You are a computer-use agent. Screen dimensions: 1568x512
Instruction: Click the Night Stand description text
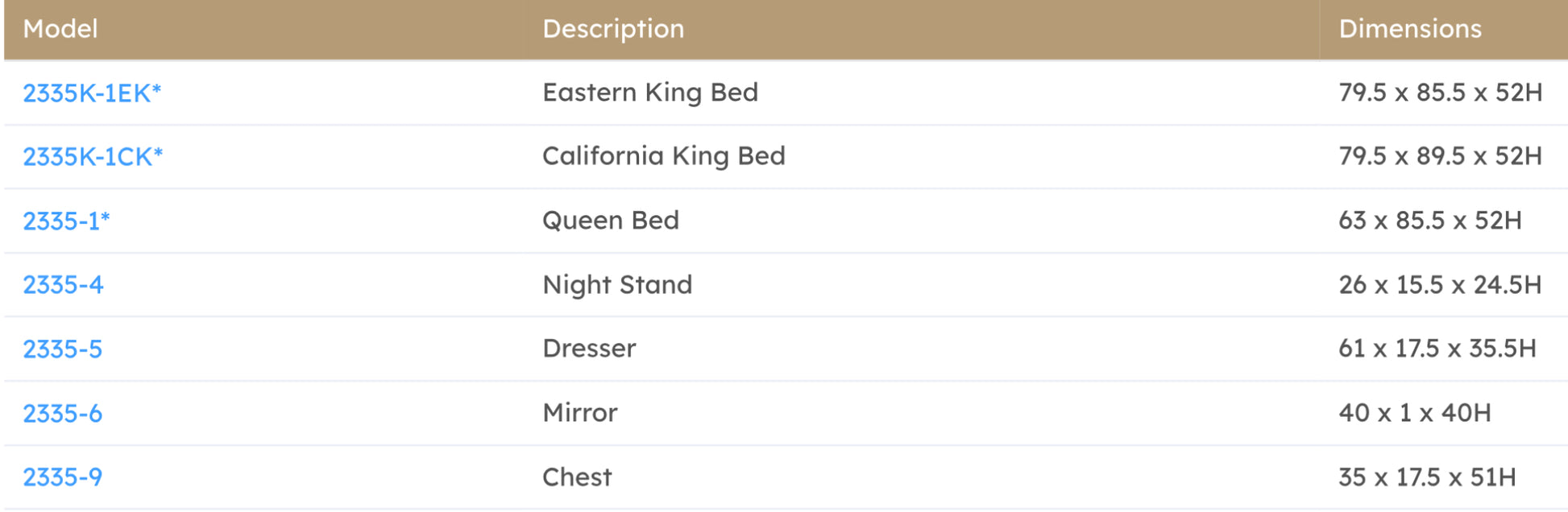pyautogui.click(x=617, y=285)
